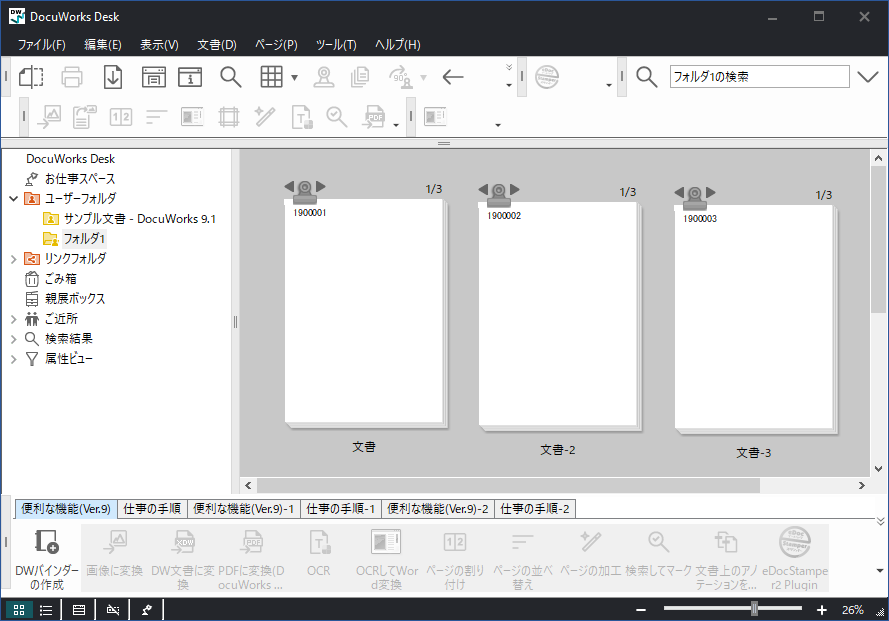Click the convert to PDF toolbar icon
889x621 pixels.
pyautogui.click(x=374, y=117)
